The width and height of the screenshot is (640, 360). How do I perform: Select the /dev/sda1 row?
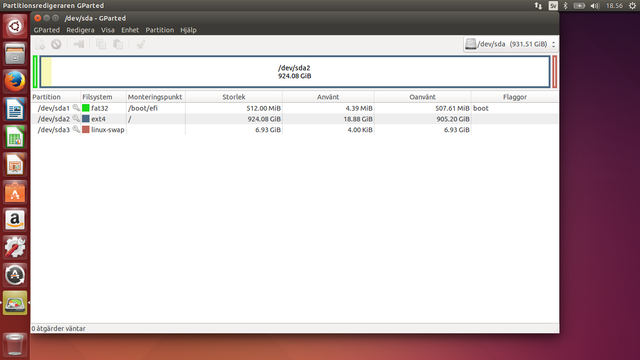click(295, 108)
